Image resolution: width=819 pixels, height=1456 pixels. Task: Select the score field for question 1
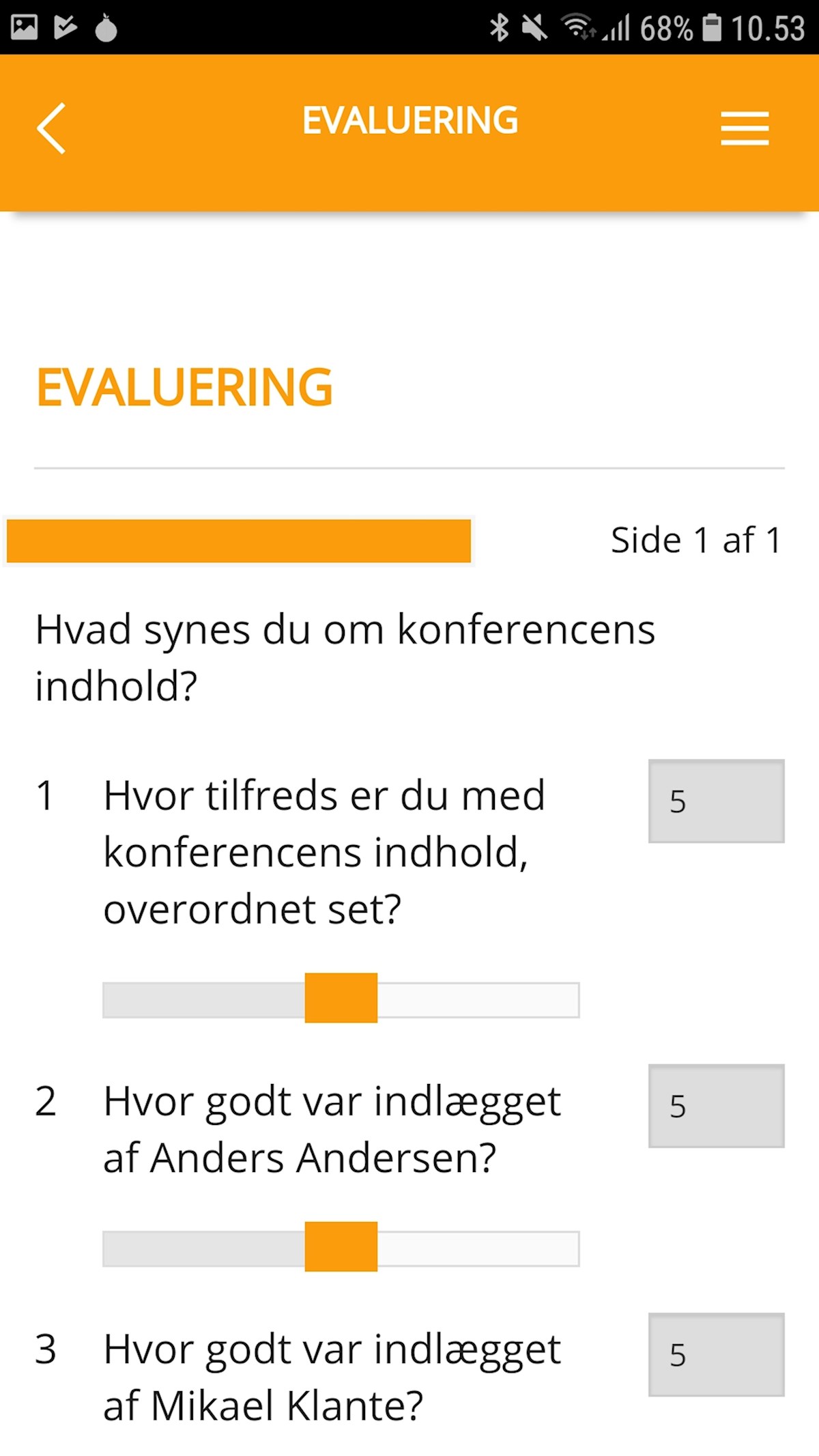(716, 801)
